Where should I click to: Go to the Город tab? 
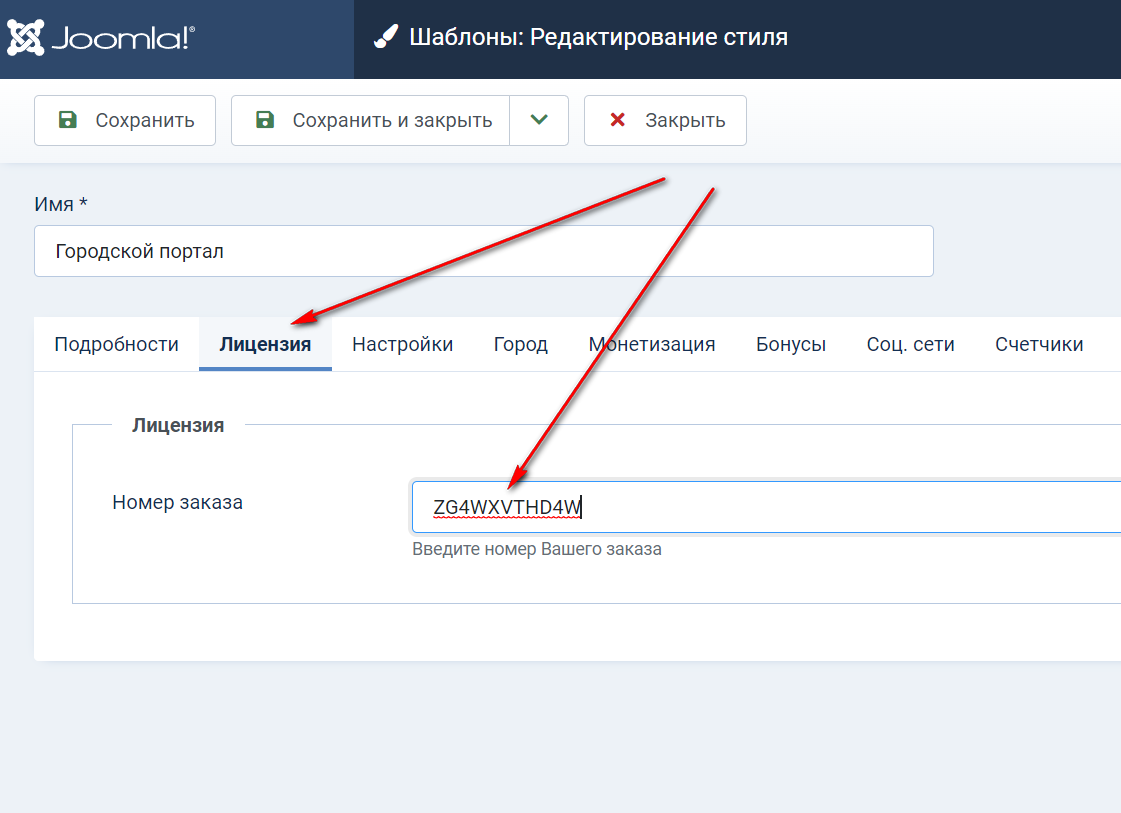520,344
